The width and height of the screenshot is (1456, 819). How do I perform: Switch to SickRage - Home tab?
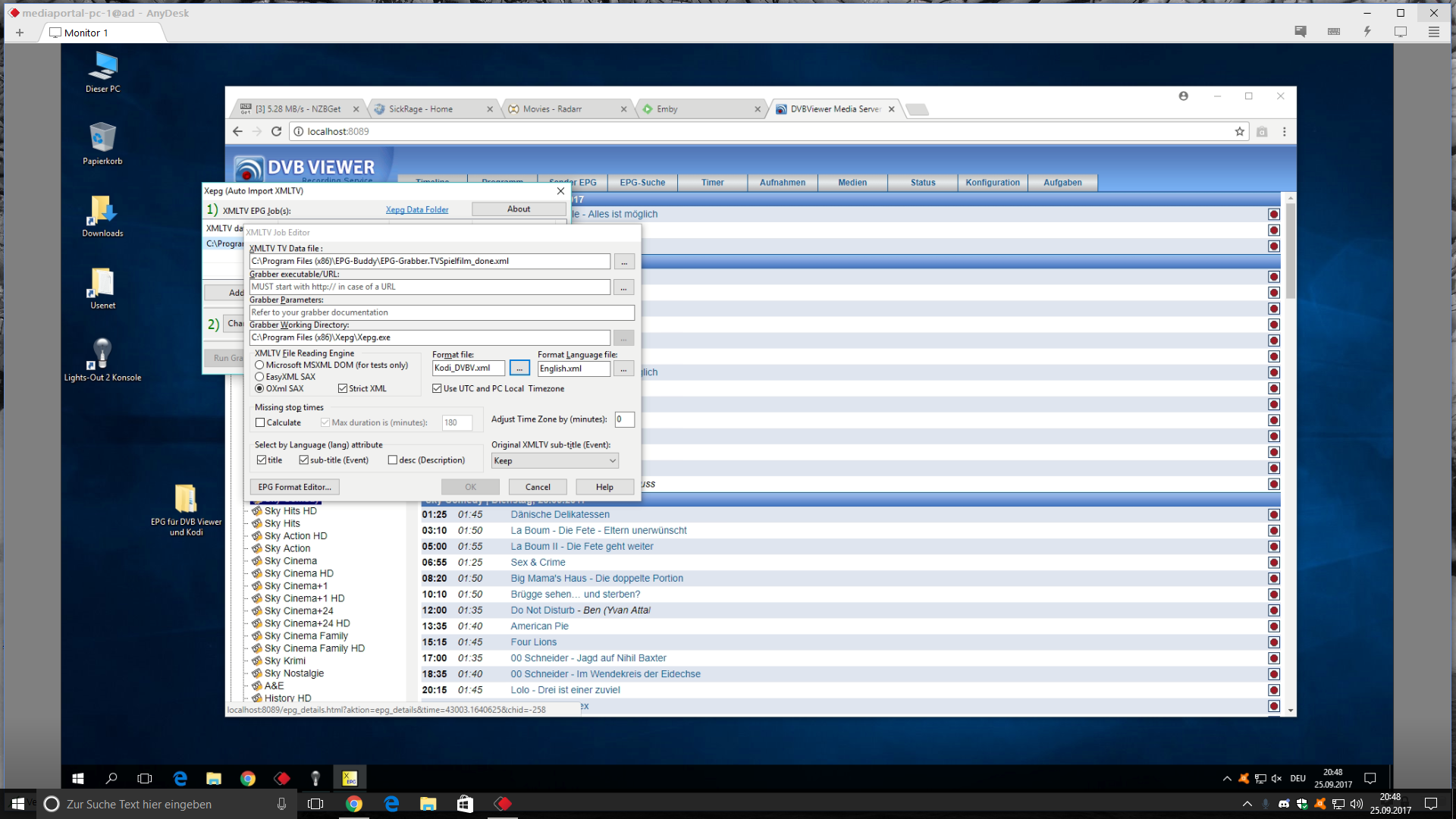pos(432,109)
